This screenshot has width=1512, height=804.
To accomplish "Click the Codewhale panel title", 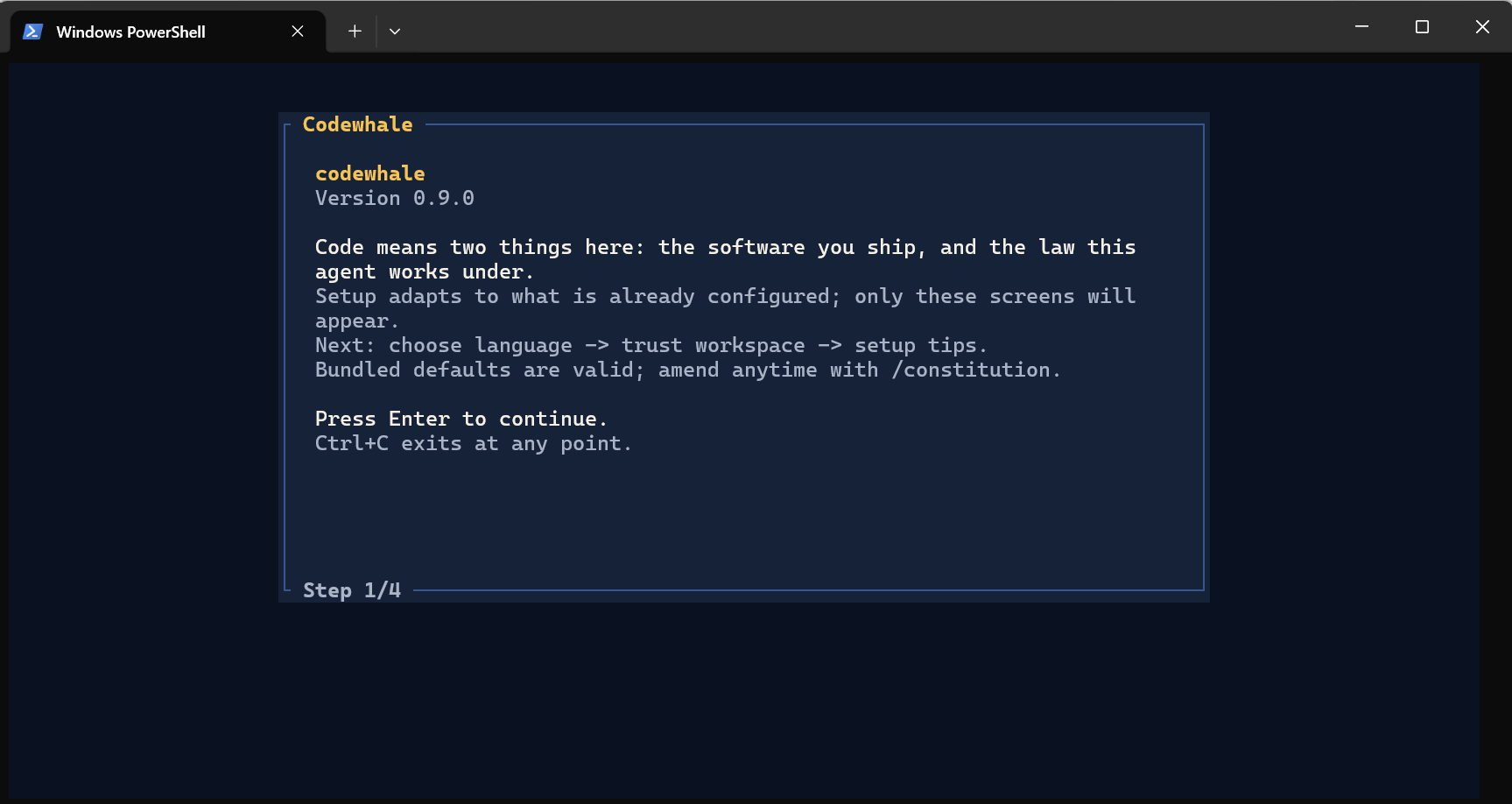I will point(357,124).
